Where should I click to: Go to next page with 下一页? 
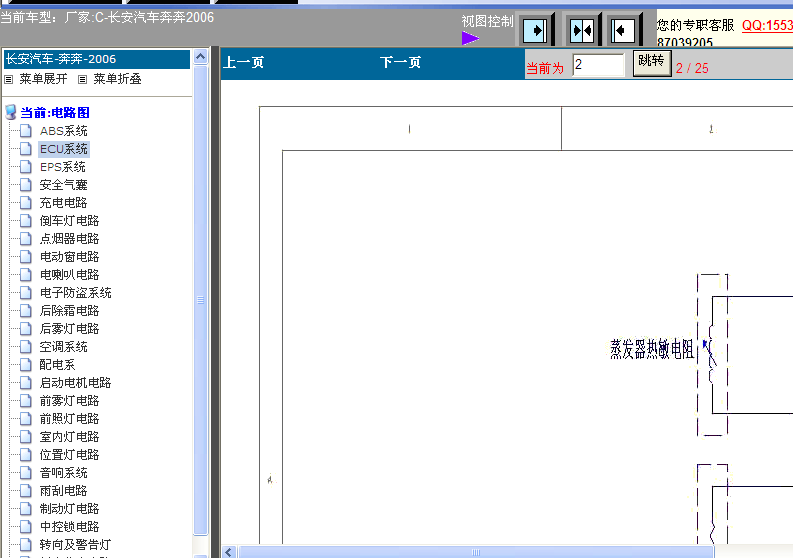(400, 62)
